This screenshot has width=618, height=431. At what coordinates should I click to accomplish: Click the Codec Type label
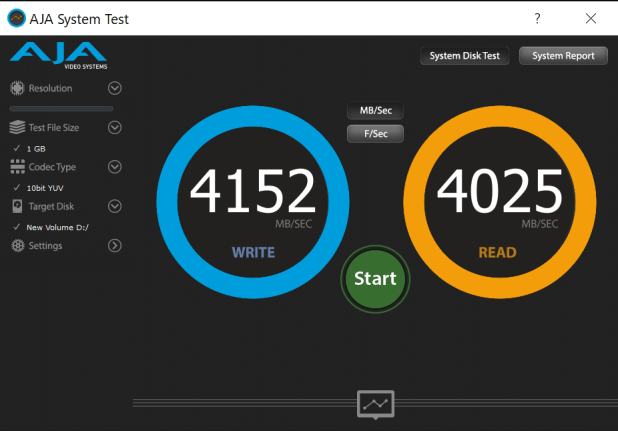point(52,167)
